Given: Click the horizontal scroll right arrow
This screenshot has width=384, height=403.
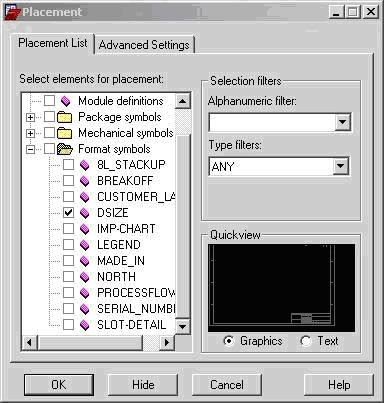Looking at the screenshot, I should coord(167,342).
